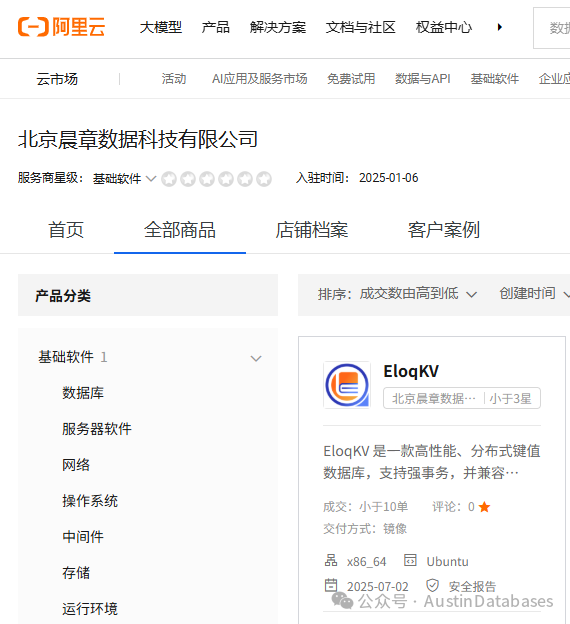Go to 云市场 home link
The height and width of the screenshot is (624, 570).
57,79
